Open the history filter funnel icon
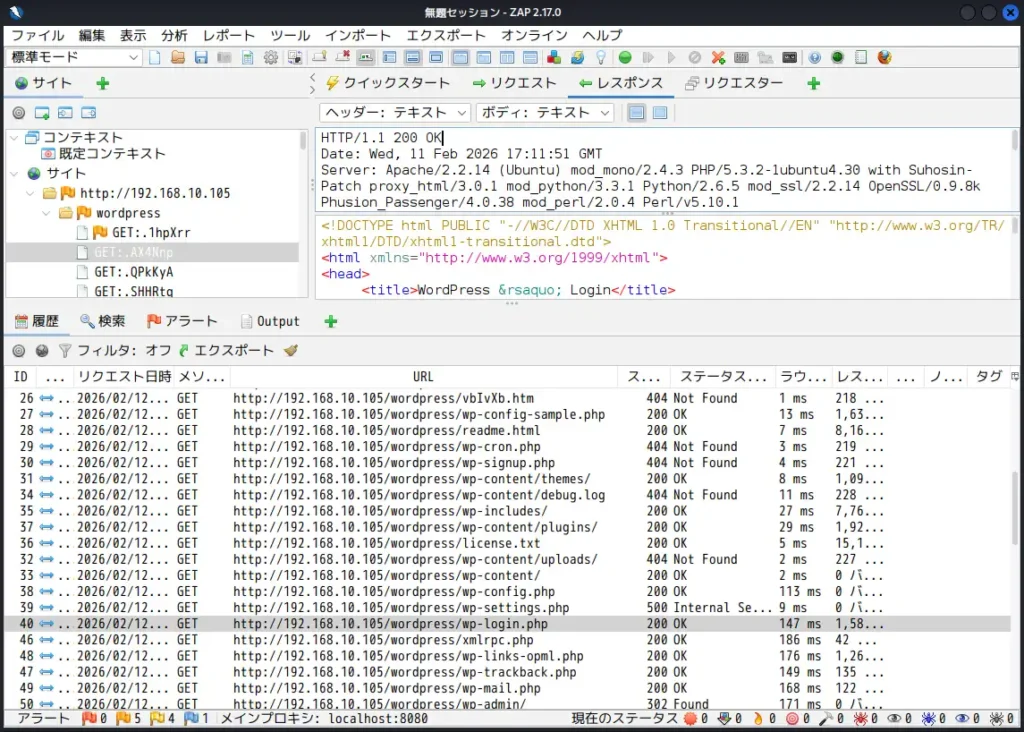 tap(64, 351)
